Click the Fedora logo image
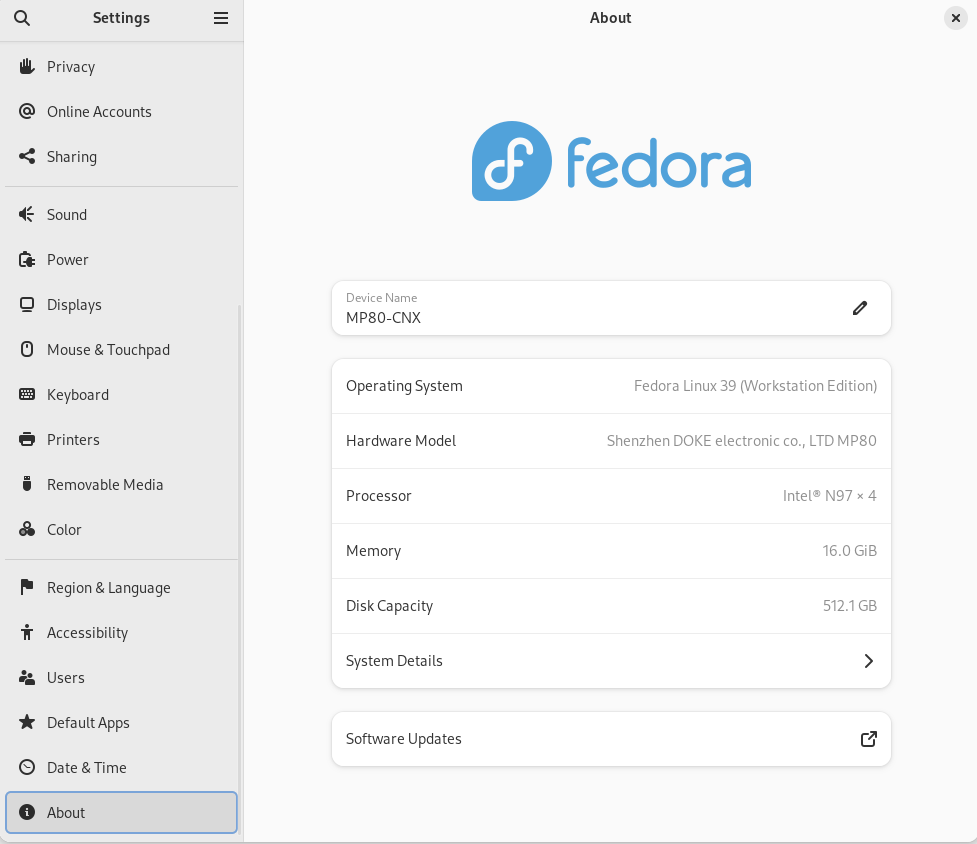This screenshot has height=844, width=977. 611,161
